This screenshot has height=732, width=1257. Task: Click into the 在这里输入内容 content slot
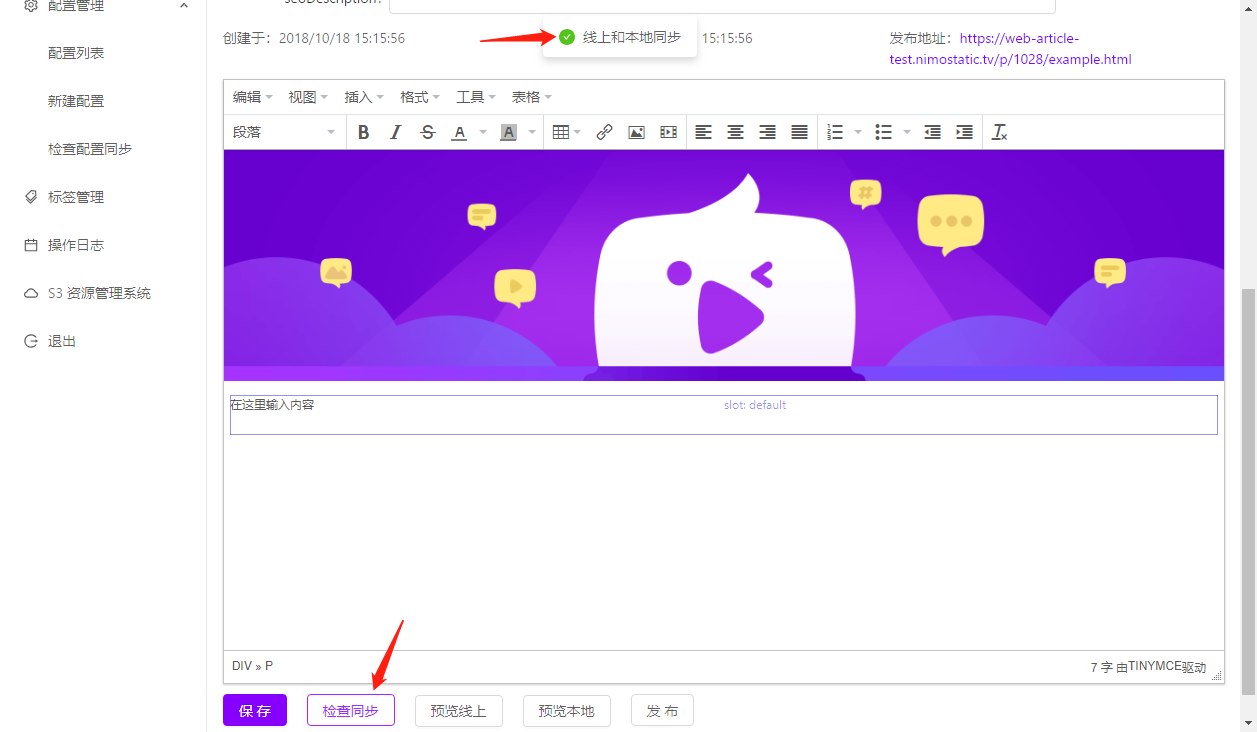(x=724, y=415)
